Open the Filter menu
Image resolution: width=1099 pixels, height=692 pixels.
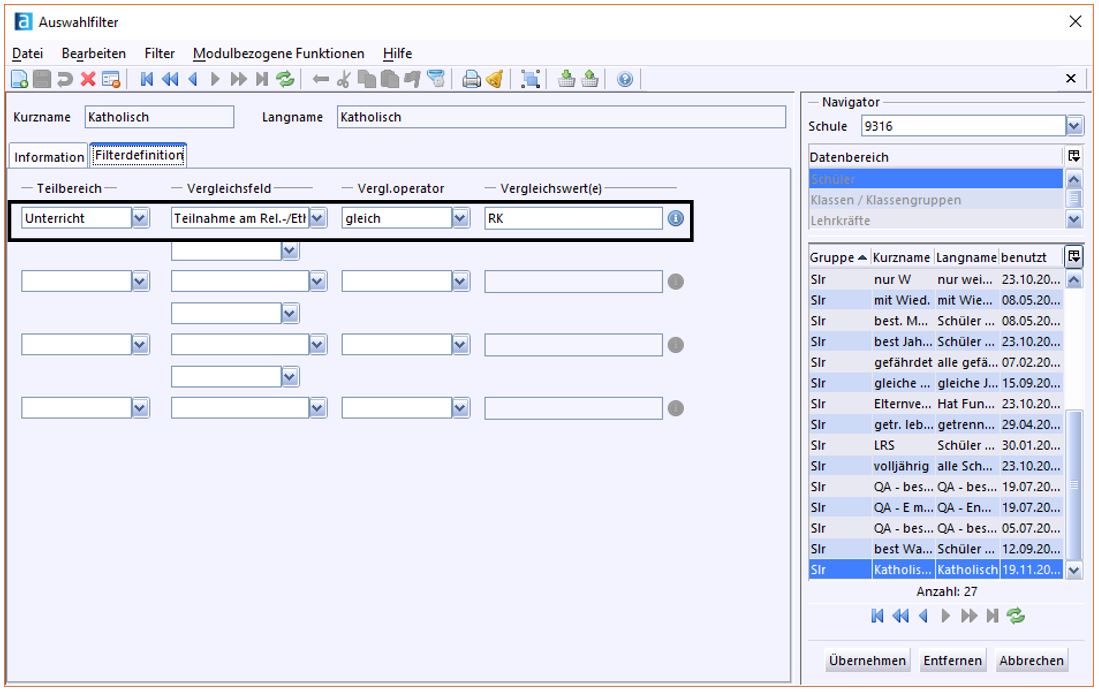pos(159,53)
